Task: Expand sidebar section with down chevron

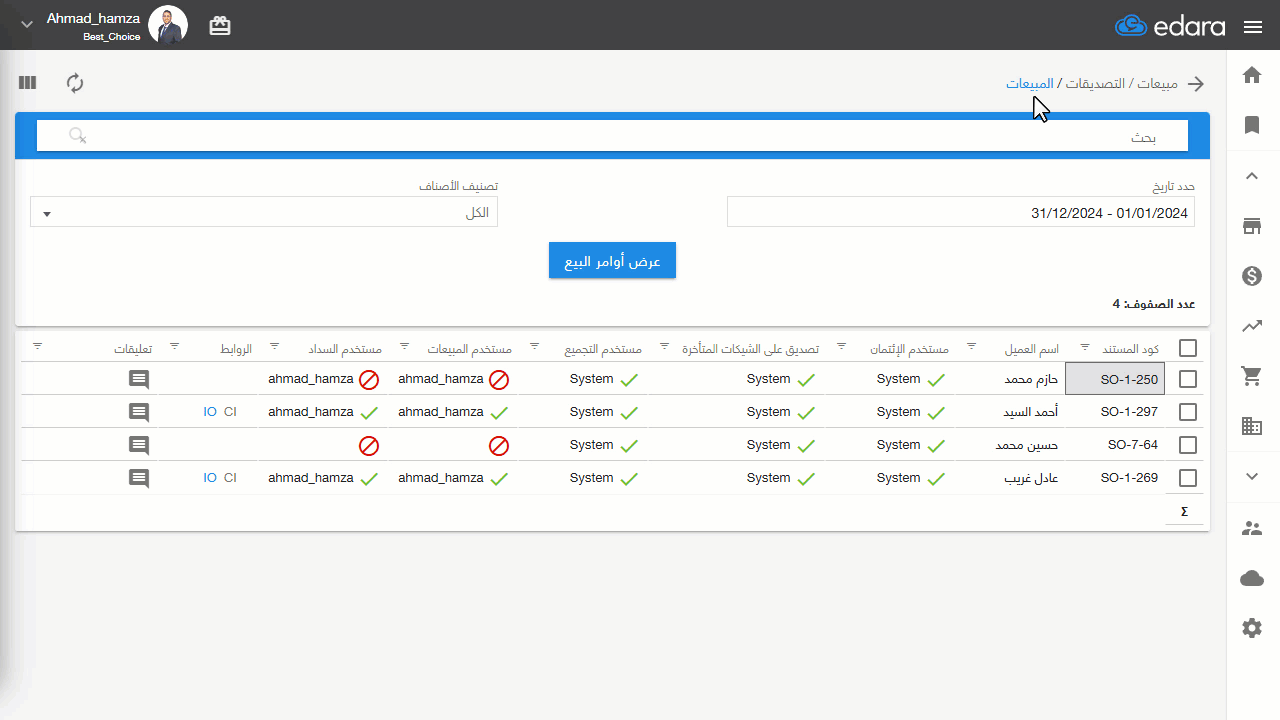Action: pos(1252,477)
